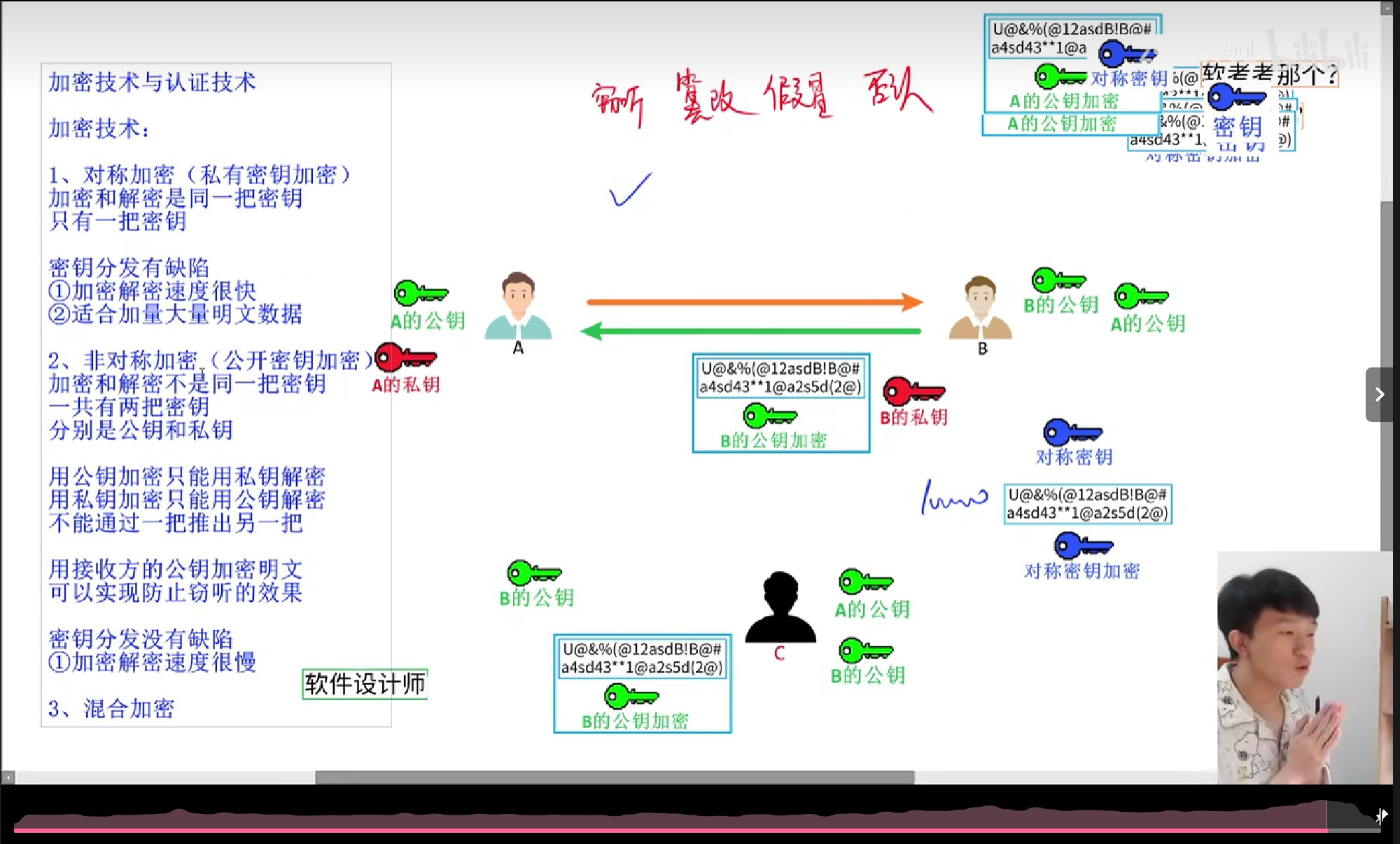This screenshot has width=1400, height=844.
Task: Click person A avatar icon
Action: point(518,306)
